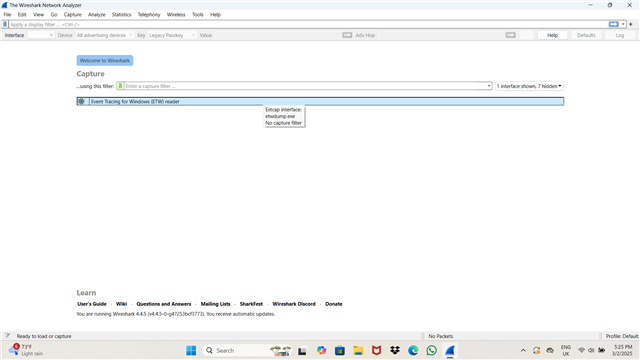Open the 'Legacy Passkey' Key dropdown

(172, 35)
